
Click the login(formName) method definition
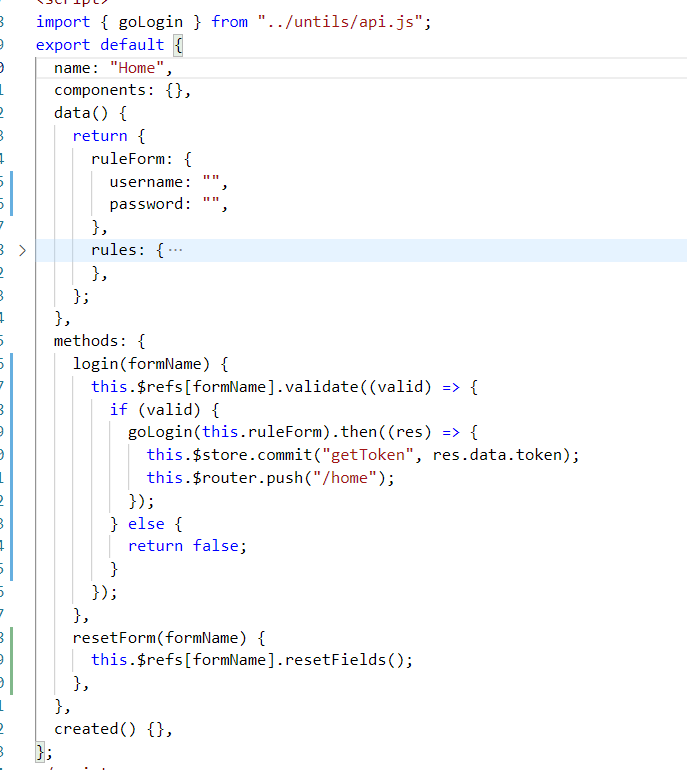pos(150,363)
